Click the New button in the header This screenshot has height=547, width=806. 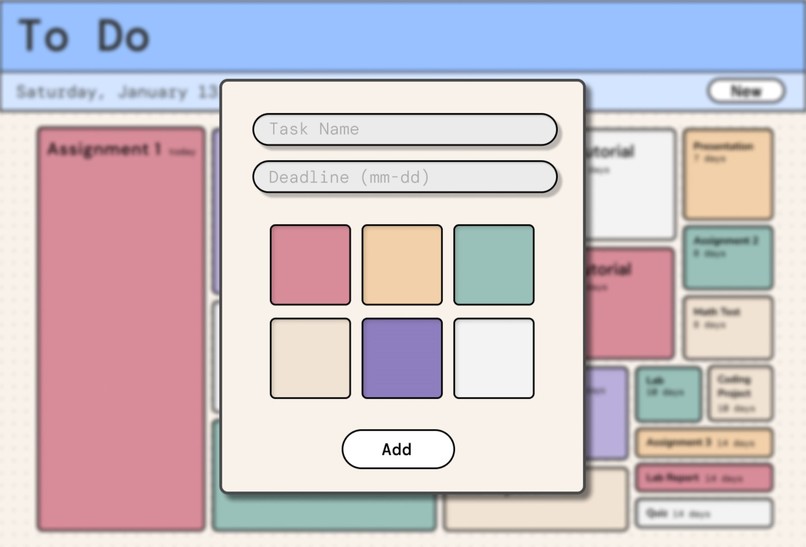click(x=746, y=91)
